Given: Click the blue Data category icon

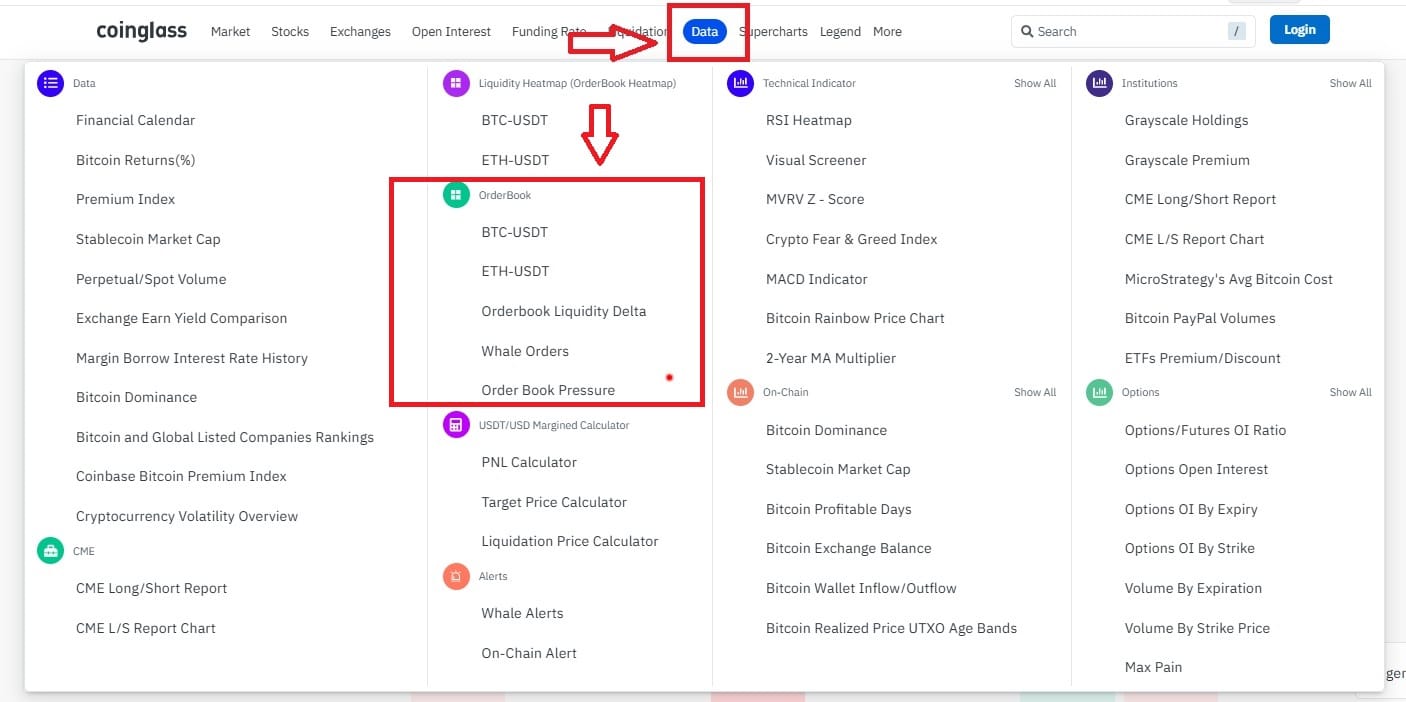Looking at the screenshot, I should (50, 84).
